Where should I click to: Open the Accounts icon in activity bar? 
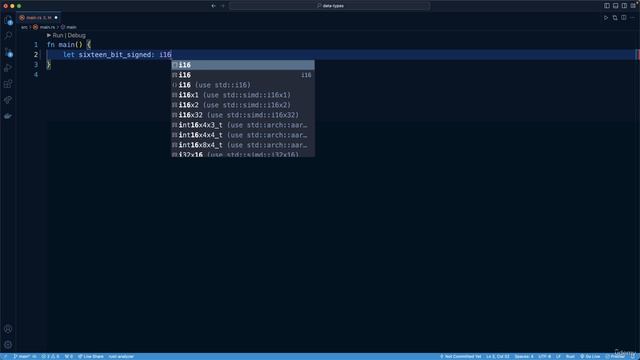pos(8,329)
